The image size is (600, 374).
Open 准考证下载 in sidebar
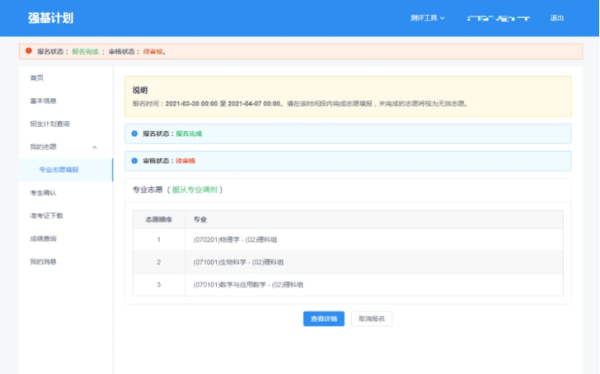[x=46, y=216]
